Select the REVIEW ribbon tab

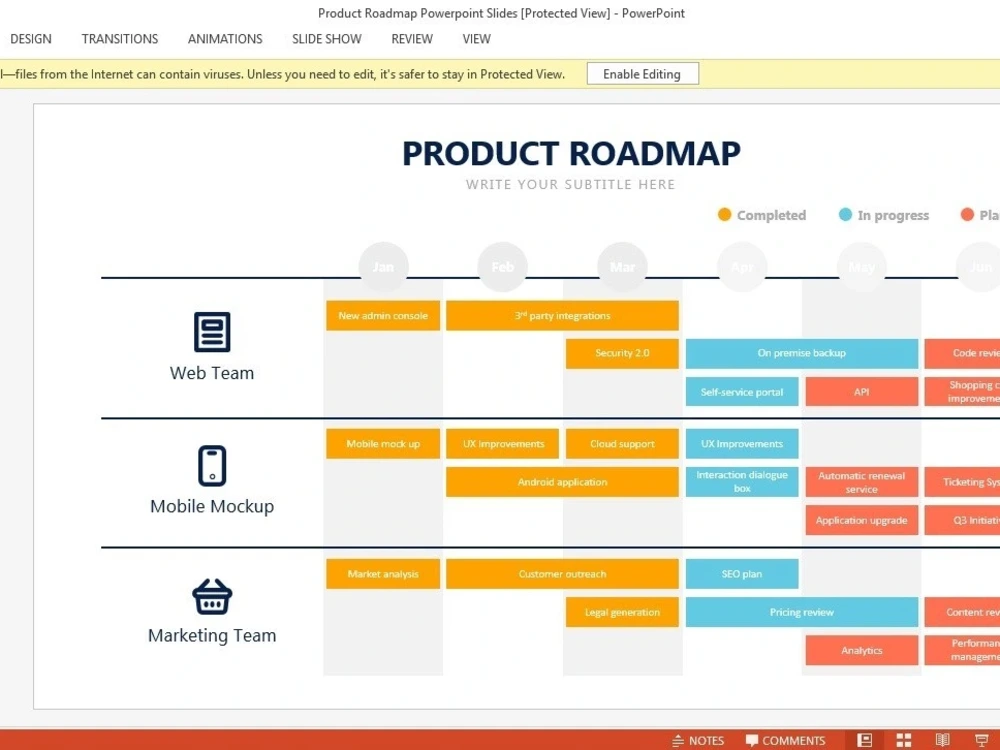[411, 39]
